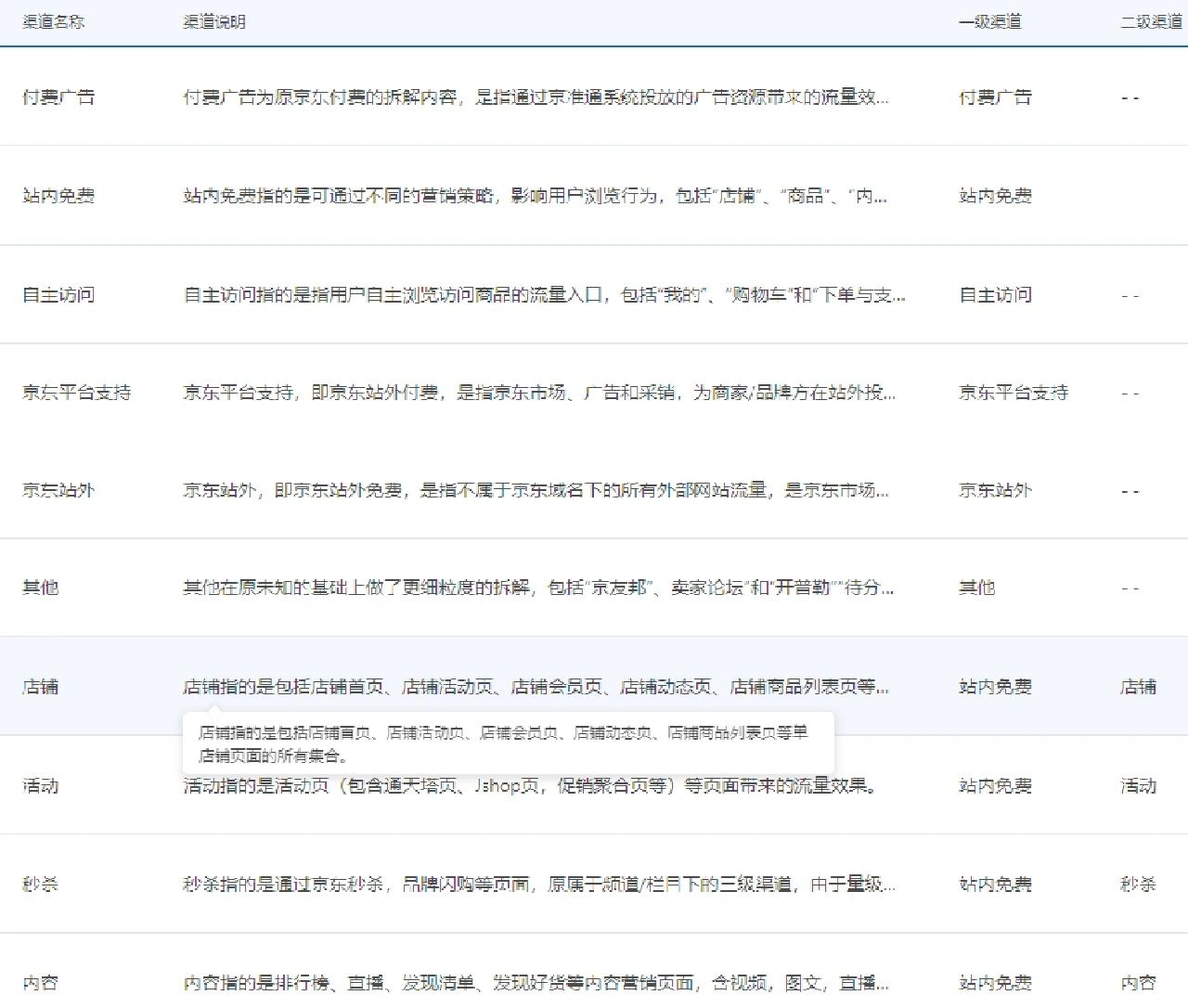The height and width of the screenshot is (1008, 1188).
Task: Click description starting 秒杀指的是通过京东秒杀
Action: tap(539, 885)
